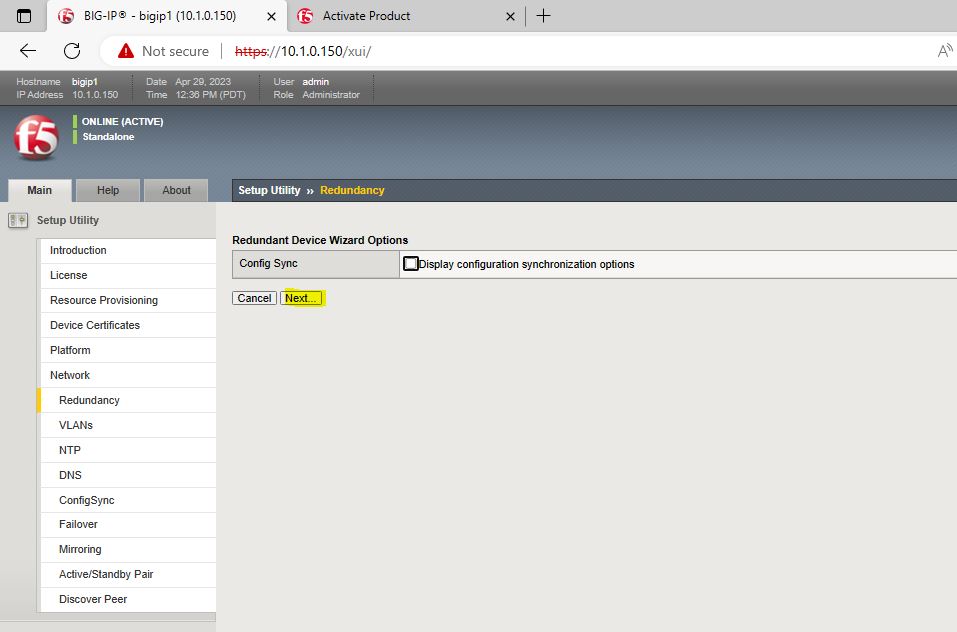Open Resource Provisioning in sidebar

click(104, 300)
